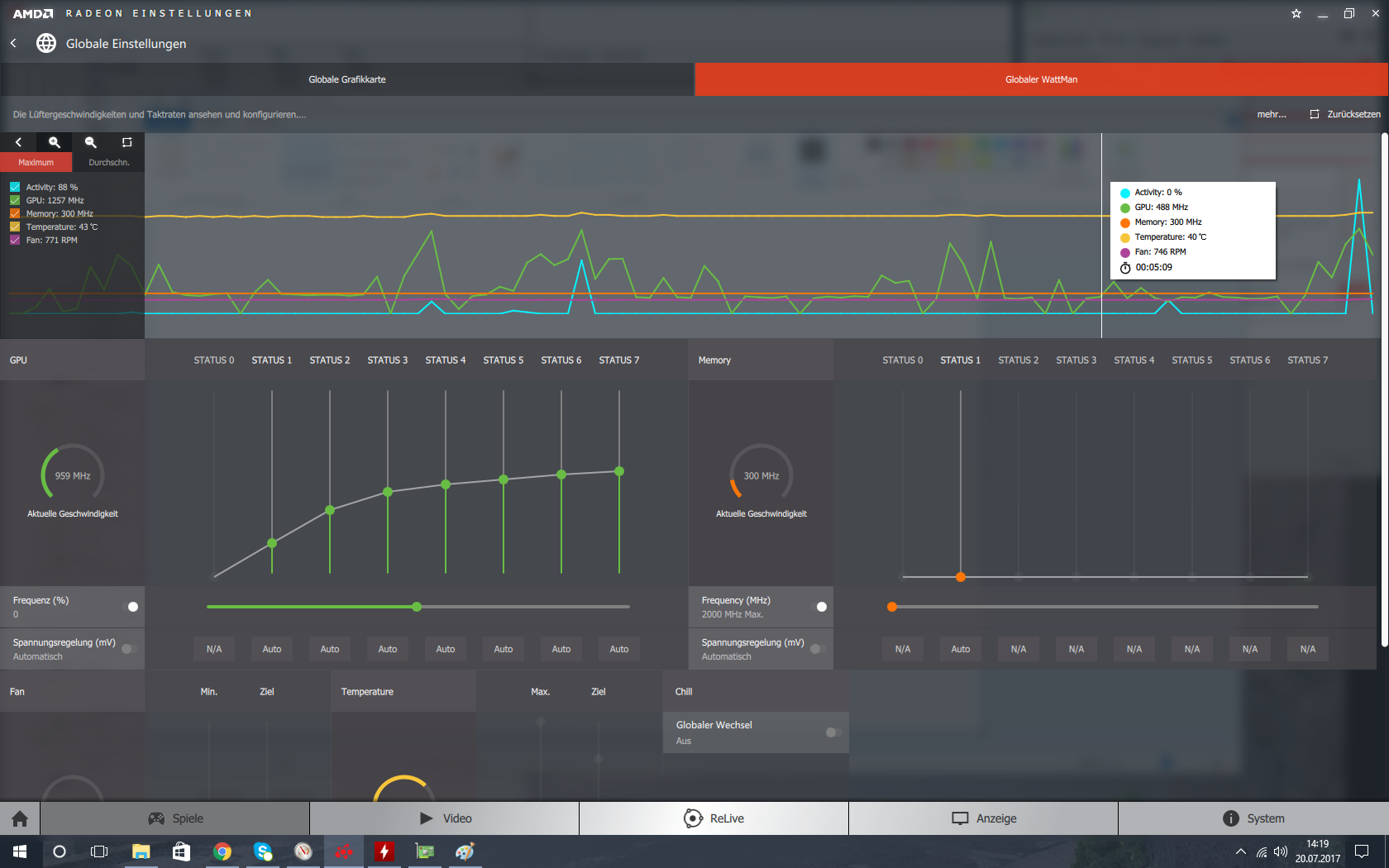Select the GPU STATUS 3 column header
Image resolution: width=1389 pixels, height=868 pixels.
pyautogui.click(x=388, y=360)
